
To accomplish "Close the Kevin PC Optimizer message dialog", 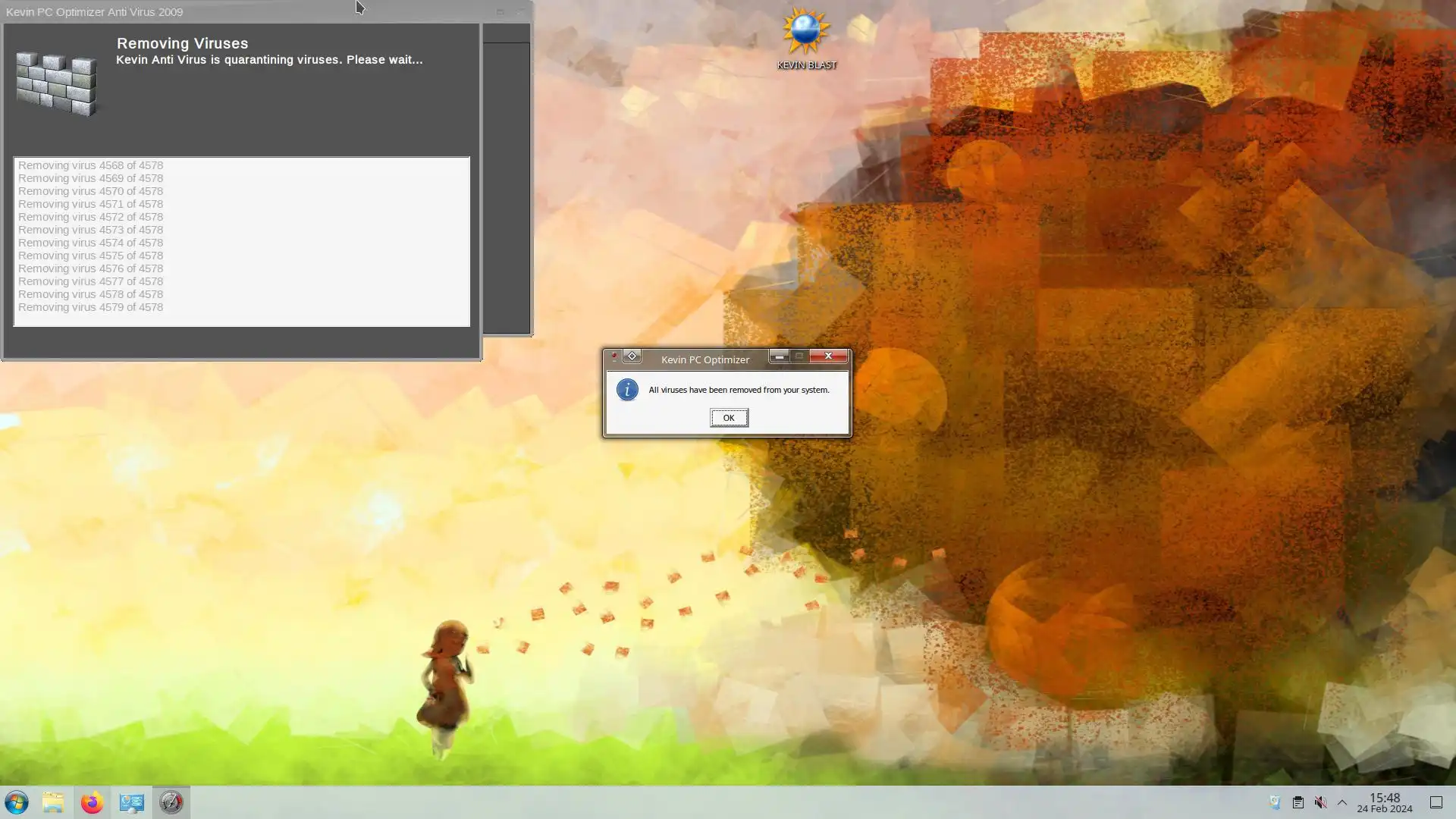I will 828,356.
